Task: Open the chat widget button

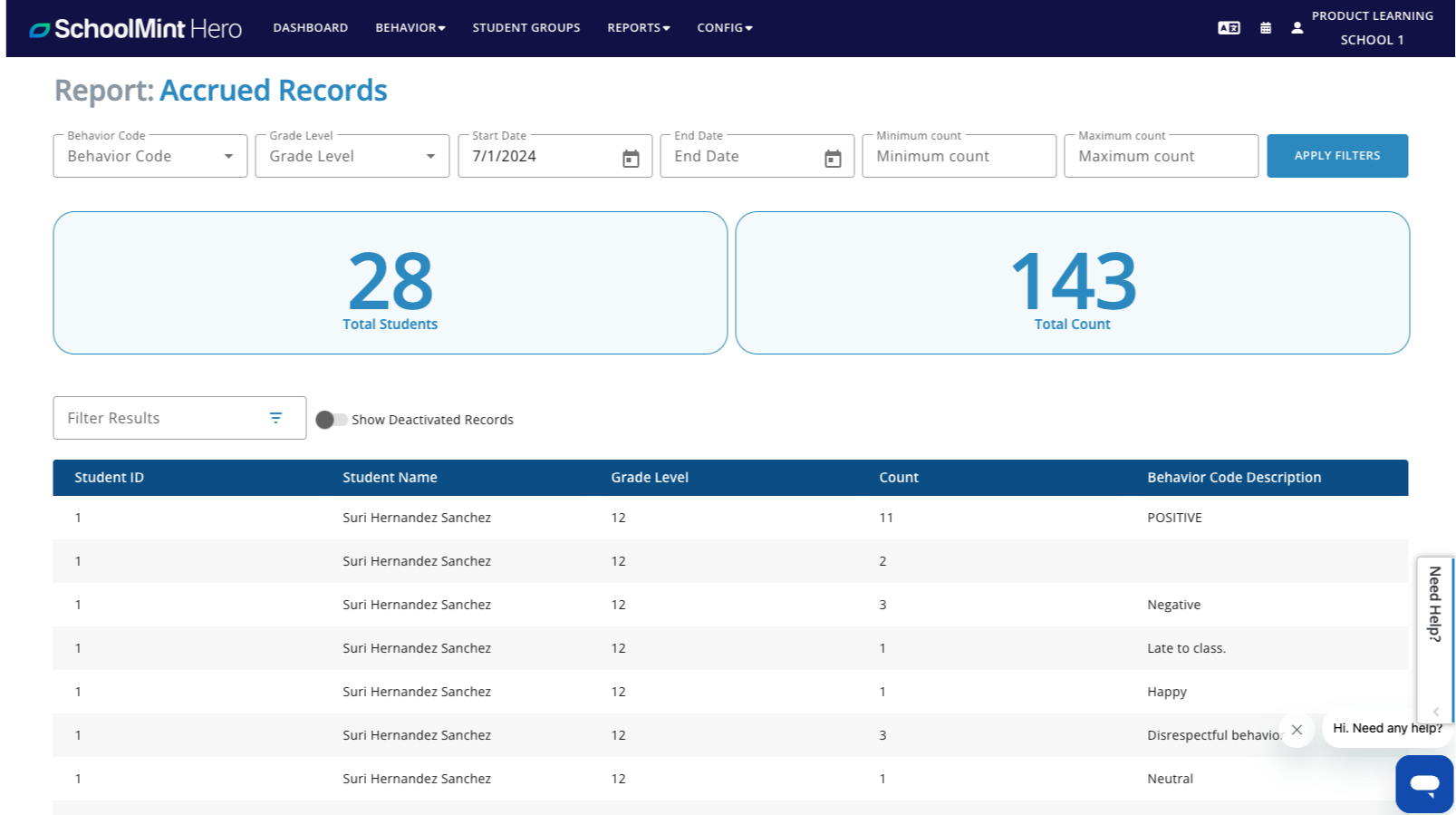Action: tap(1424, 784)
